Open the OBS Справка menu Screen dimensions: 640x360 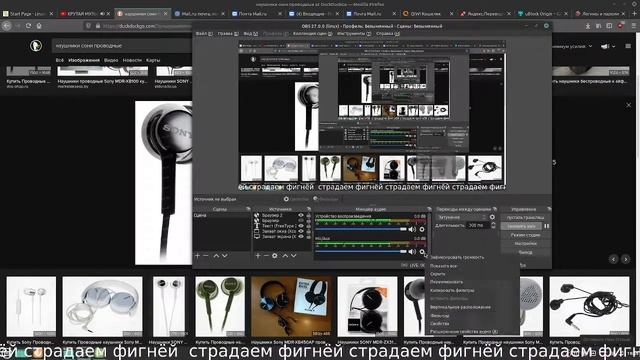pos(388,33)
